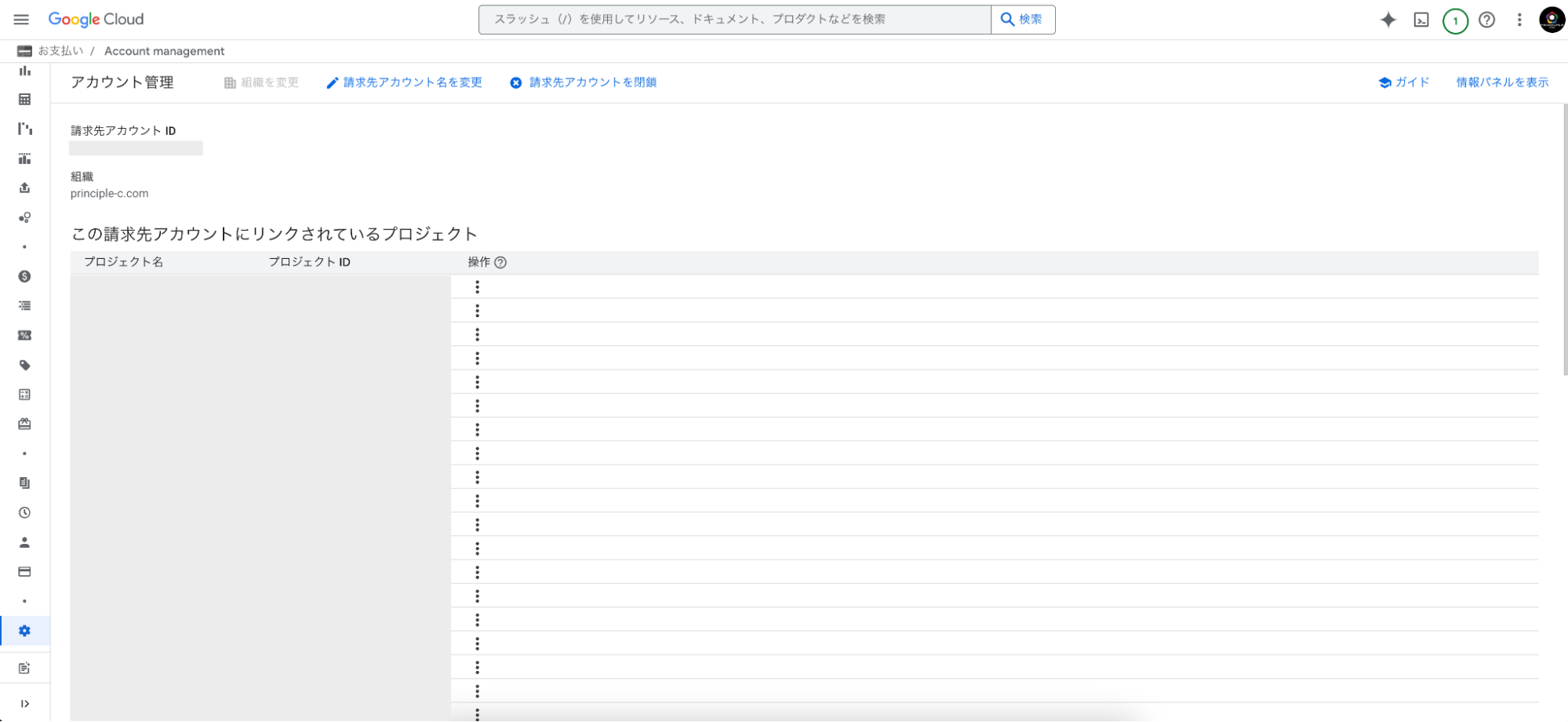The height and width of the screenshot is (722, 1568).
Task: Click 請求先アカウントを閉鎖 button
Action: 584,82
